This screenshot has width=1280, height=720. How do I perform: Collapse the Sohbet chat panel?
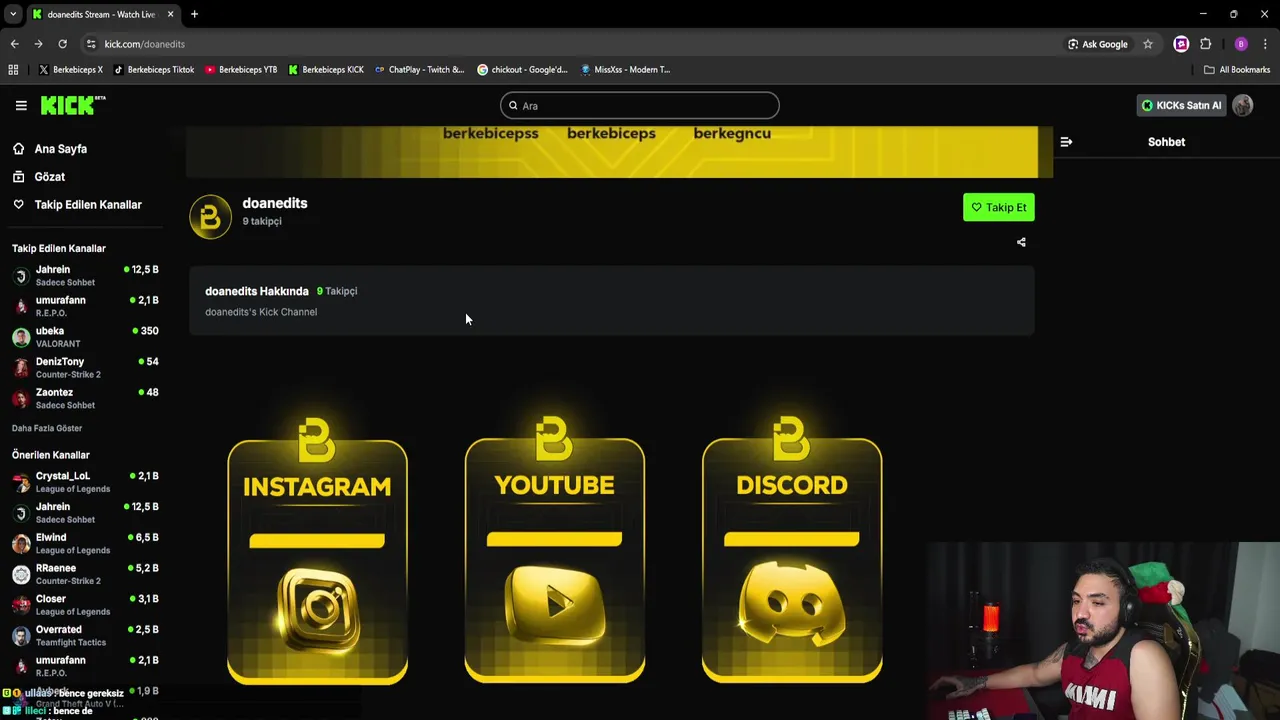1066,142
